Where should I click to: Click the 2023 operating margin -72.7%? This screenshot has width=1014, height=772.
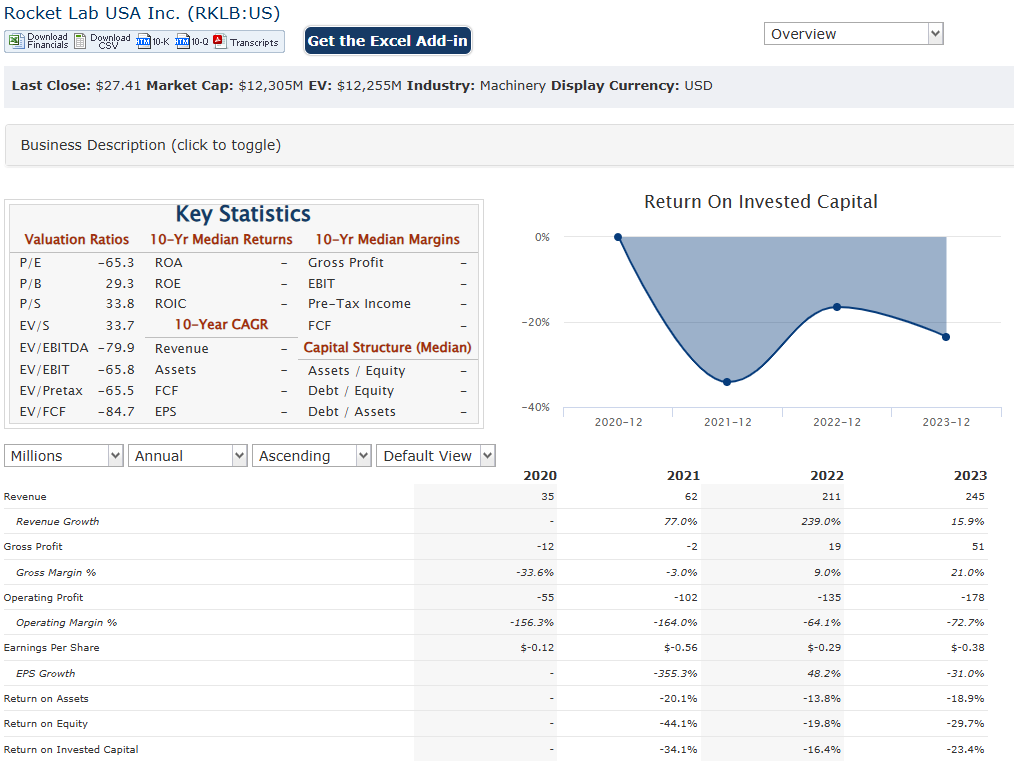pyautogui.click(x=965, y=623)
